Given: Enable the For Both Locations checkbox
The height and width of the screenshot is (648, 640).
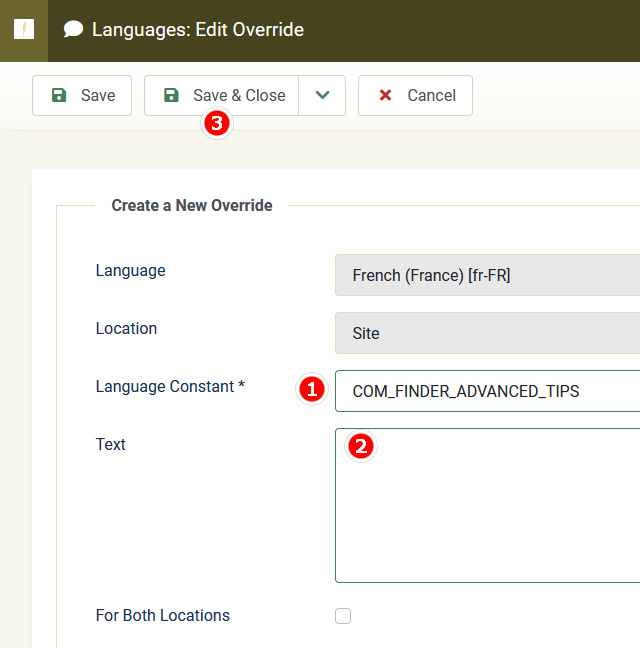Looking at the screenshot, I should pos(343,616).
